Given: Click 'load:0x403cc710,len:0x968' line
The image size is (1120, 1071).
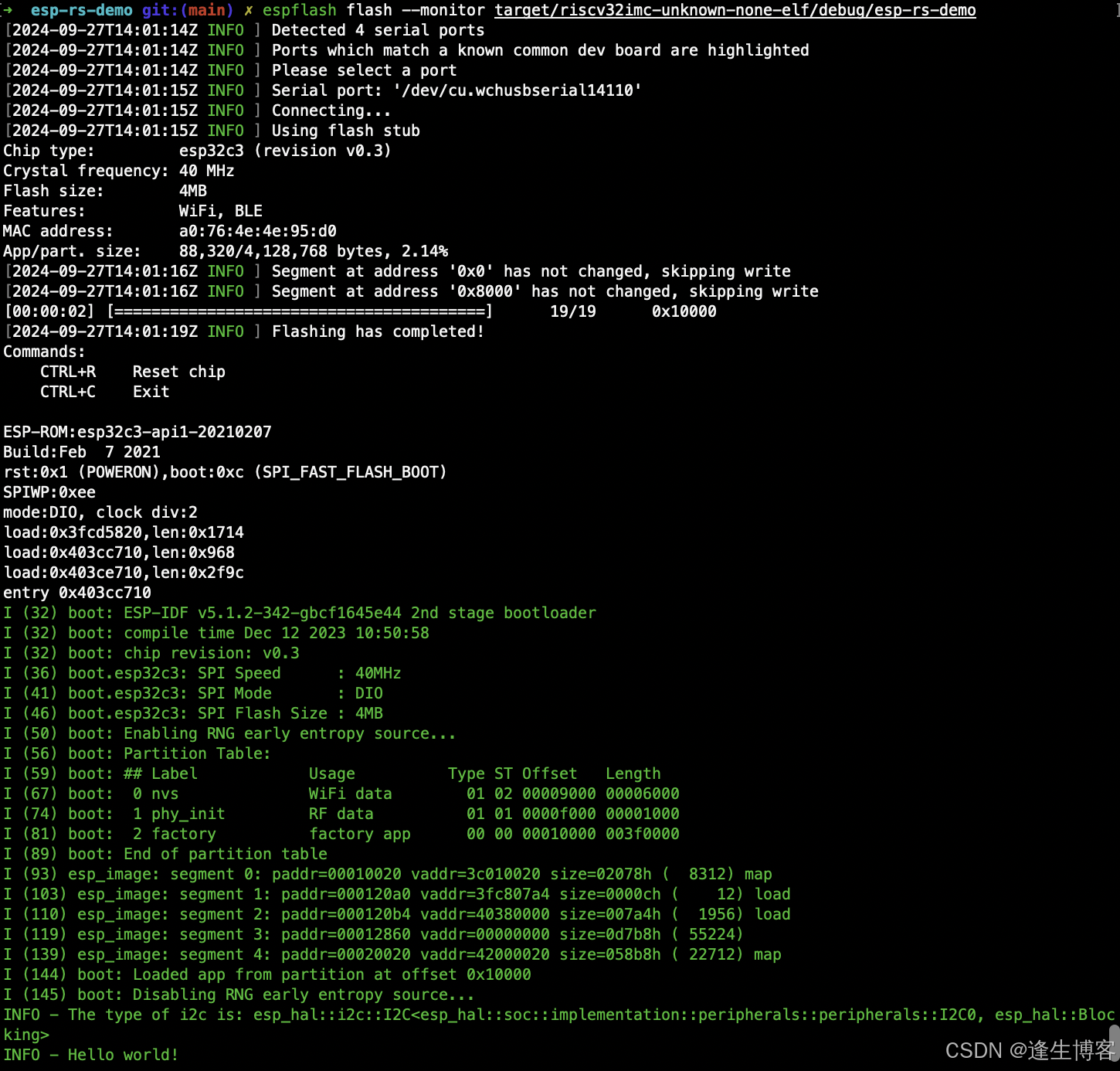Looking at the screenshot, I should [119, 552].
